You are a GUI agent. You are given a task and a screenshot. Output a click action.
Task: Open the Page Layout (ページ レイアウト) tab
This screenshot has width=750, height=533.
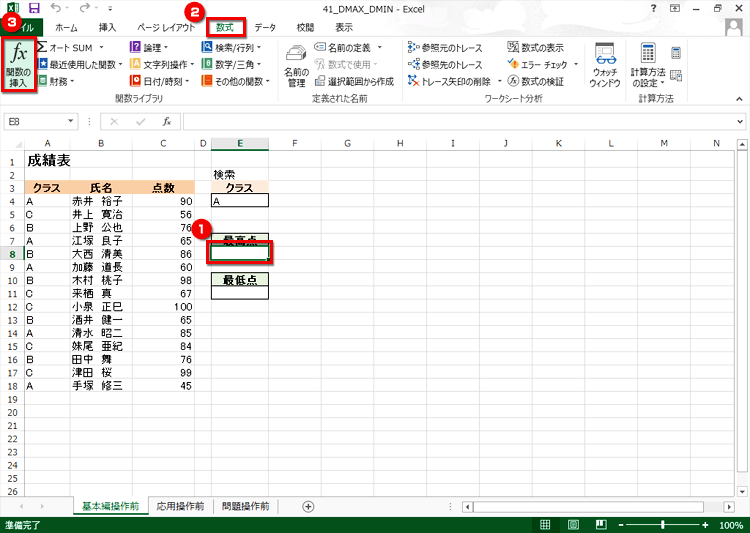pos(166,27)
